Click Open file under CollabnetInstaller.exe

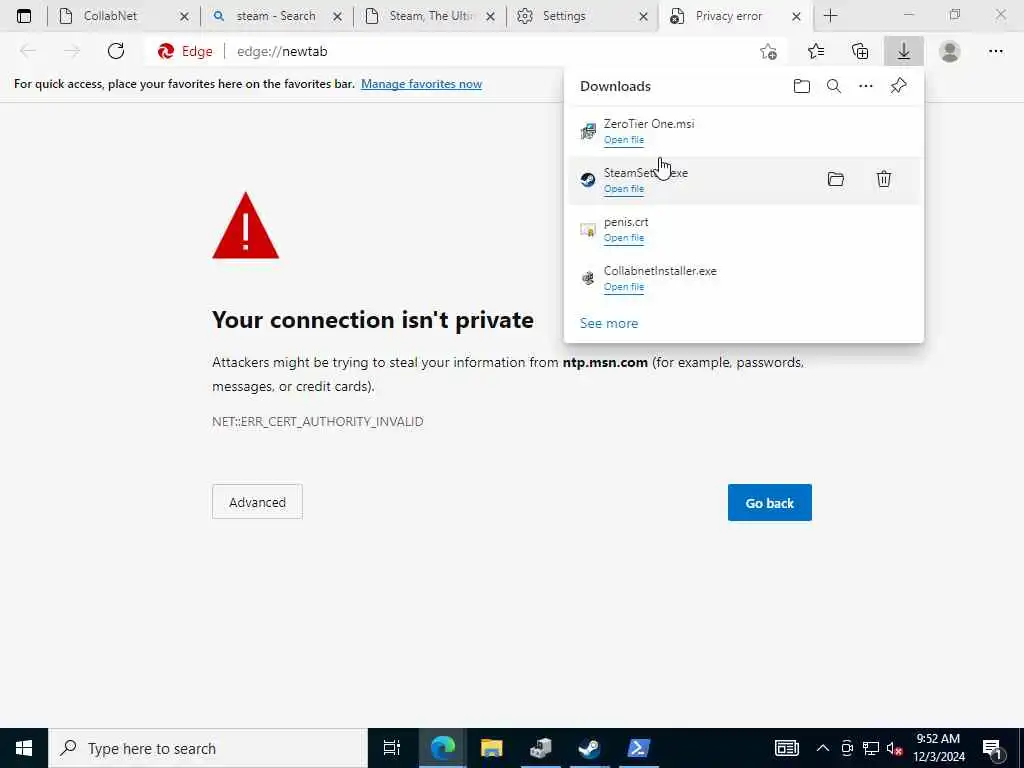624,287
